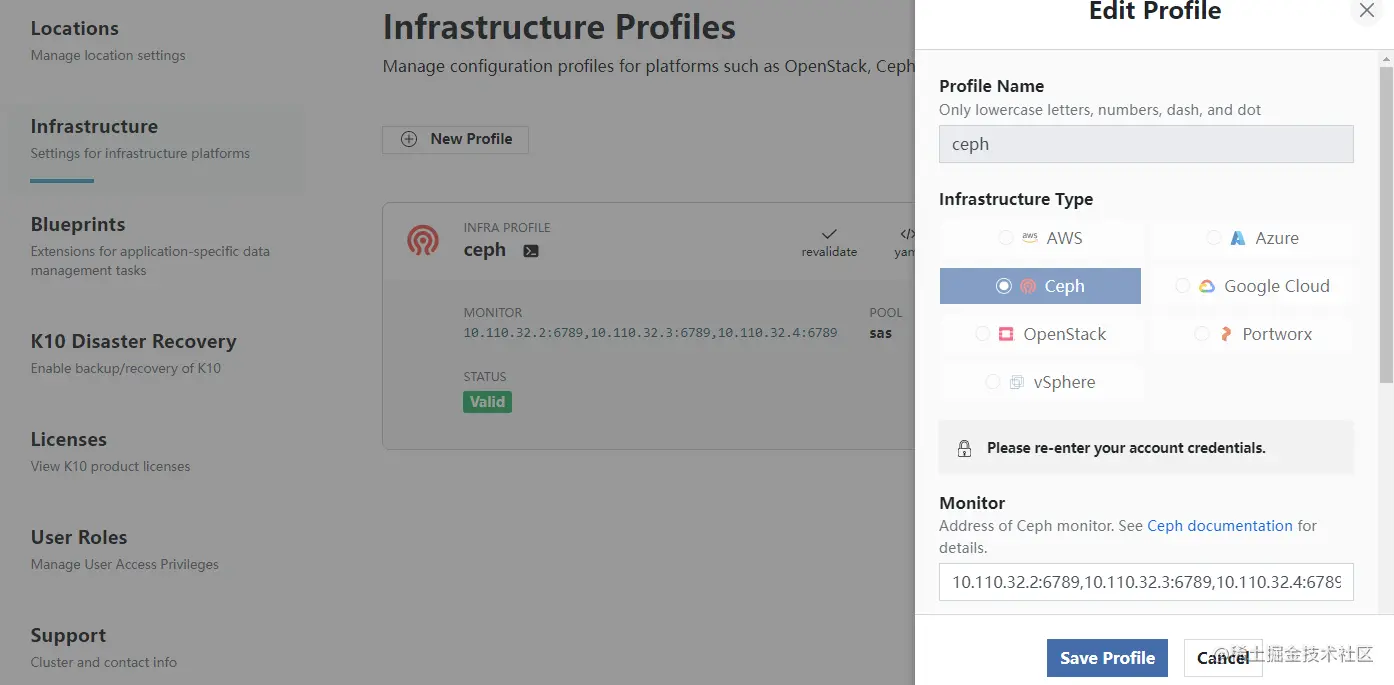Click the Ceph logo in type selector
This screenshot has width=1394, height=685.
[1028, 286]
